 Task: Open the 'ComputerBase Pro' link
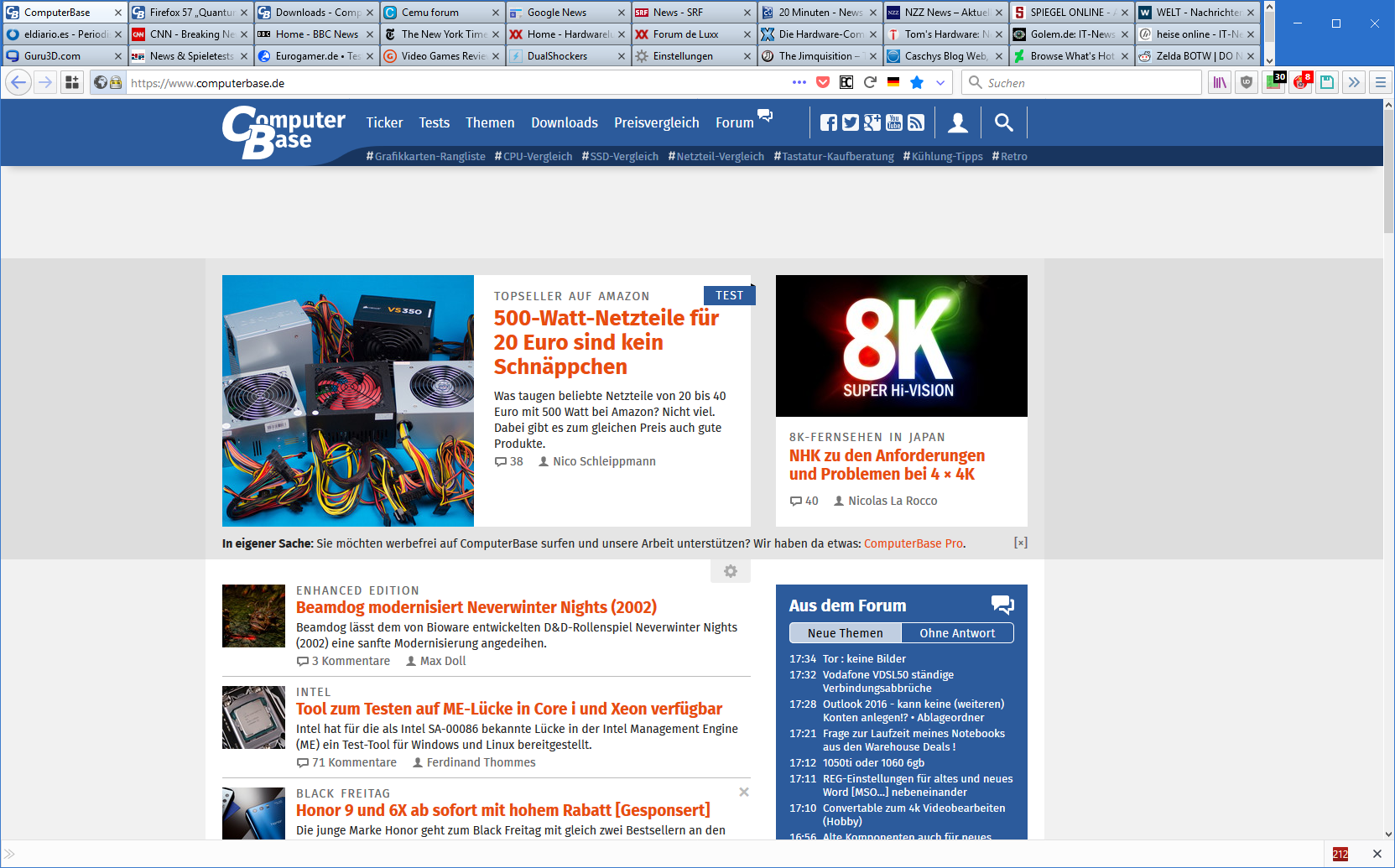coord(914,543)
